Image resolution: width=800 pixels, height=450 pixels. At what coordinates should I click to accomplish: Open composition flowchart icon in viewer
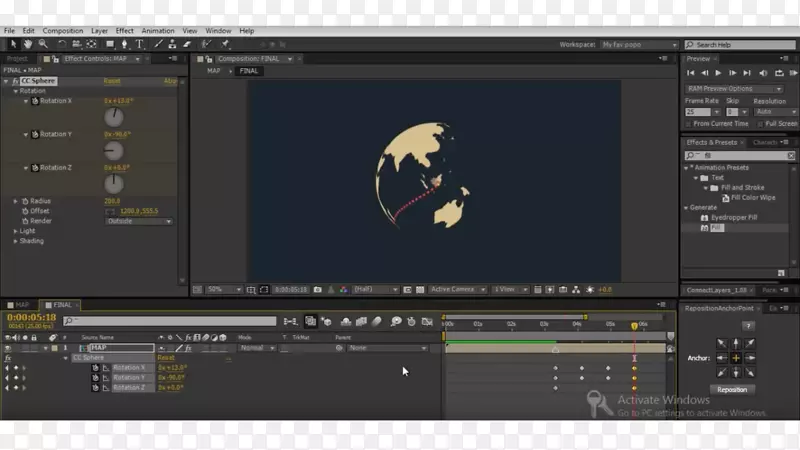pyautogui.click(x=576, y=289)
